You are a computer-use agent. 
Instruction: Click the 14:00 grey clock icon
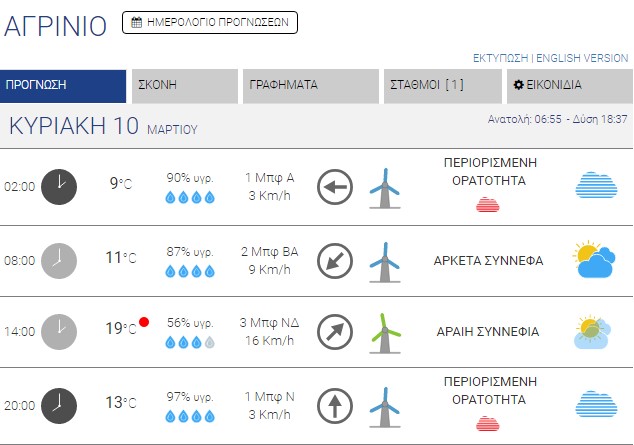(59, 330)
